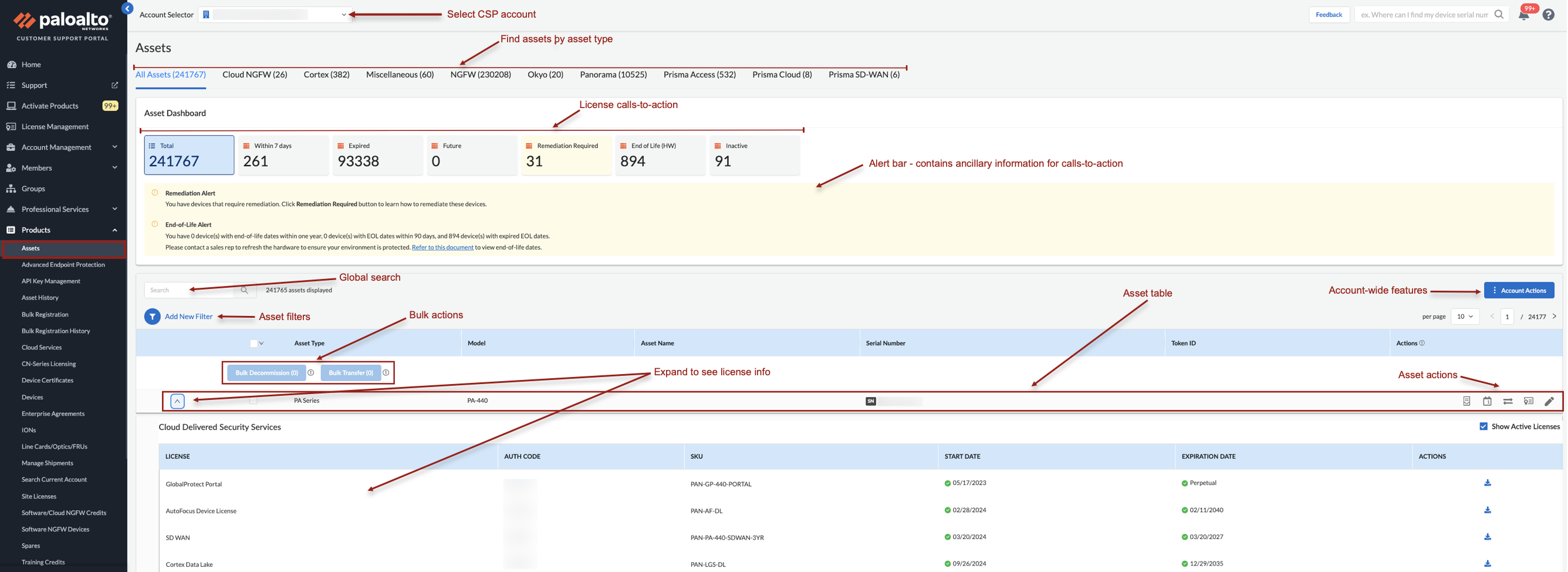Download the GlobalProtect Portal license

tap(1487, 483)
